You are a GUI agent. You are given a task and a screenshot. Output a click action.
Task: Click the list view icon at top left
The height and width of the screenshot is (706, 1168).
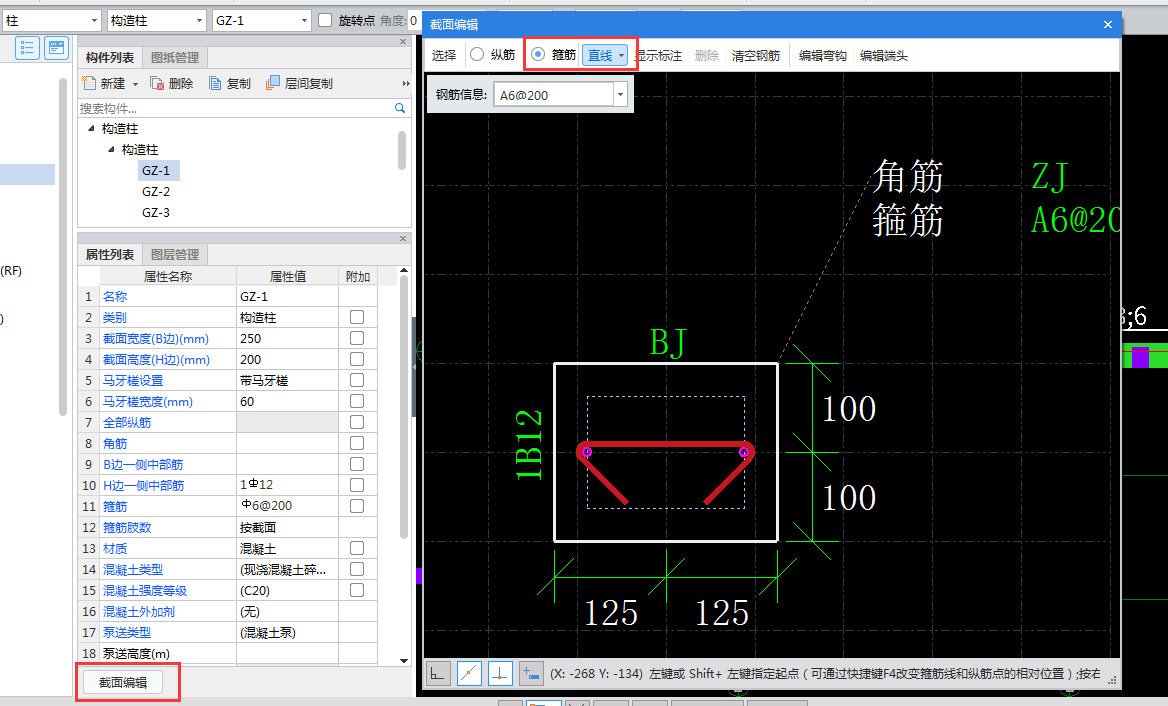tap(27, 48)
